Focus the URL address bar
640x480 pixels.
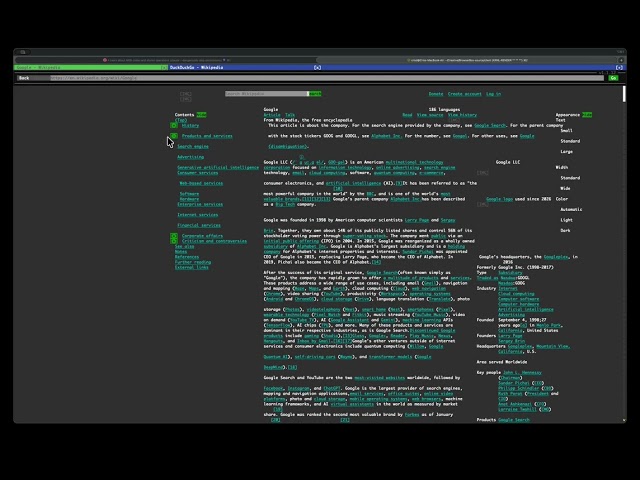tap(327, 78)
